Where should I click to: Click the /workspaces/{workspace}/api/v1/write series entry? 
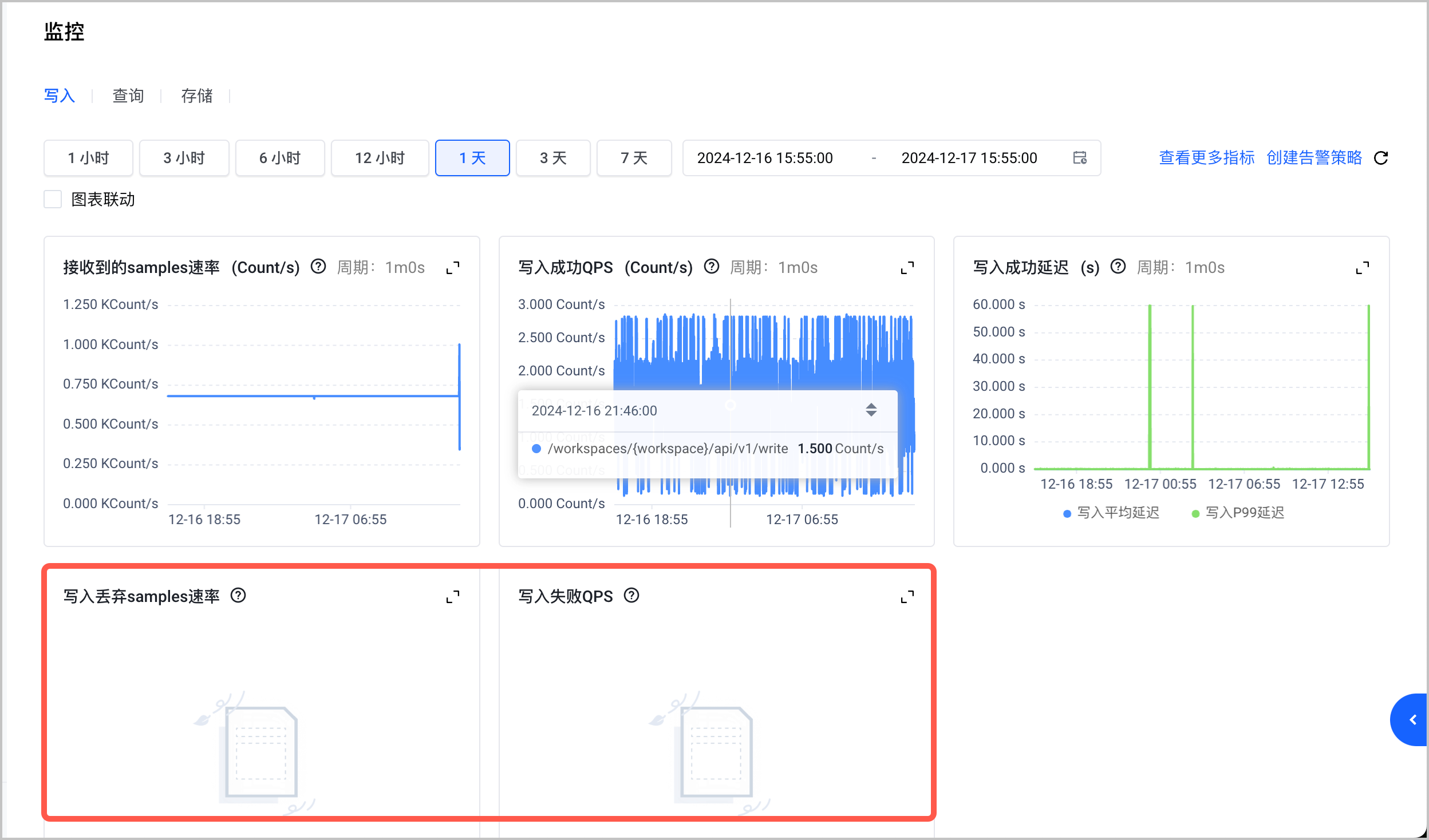pos(708,449)
